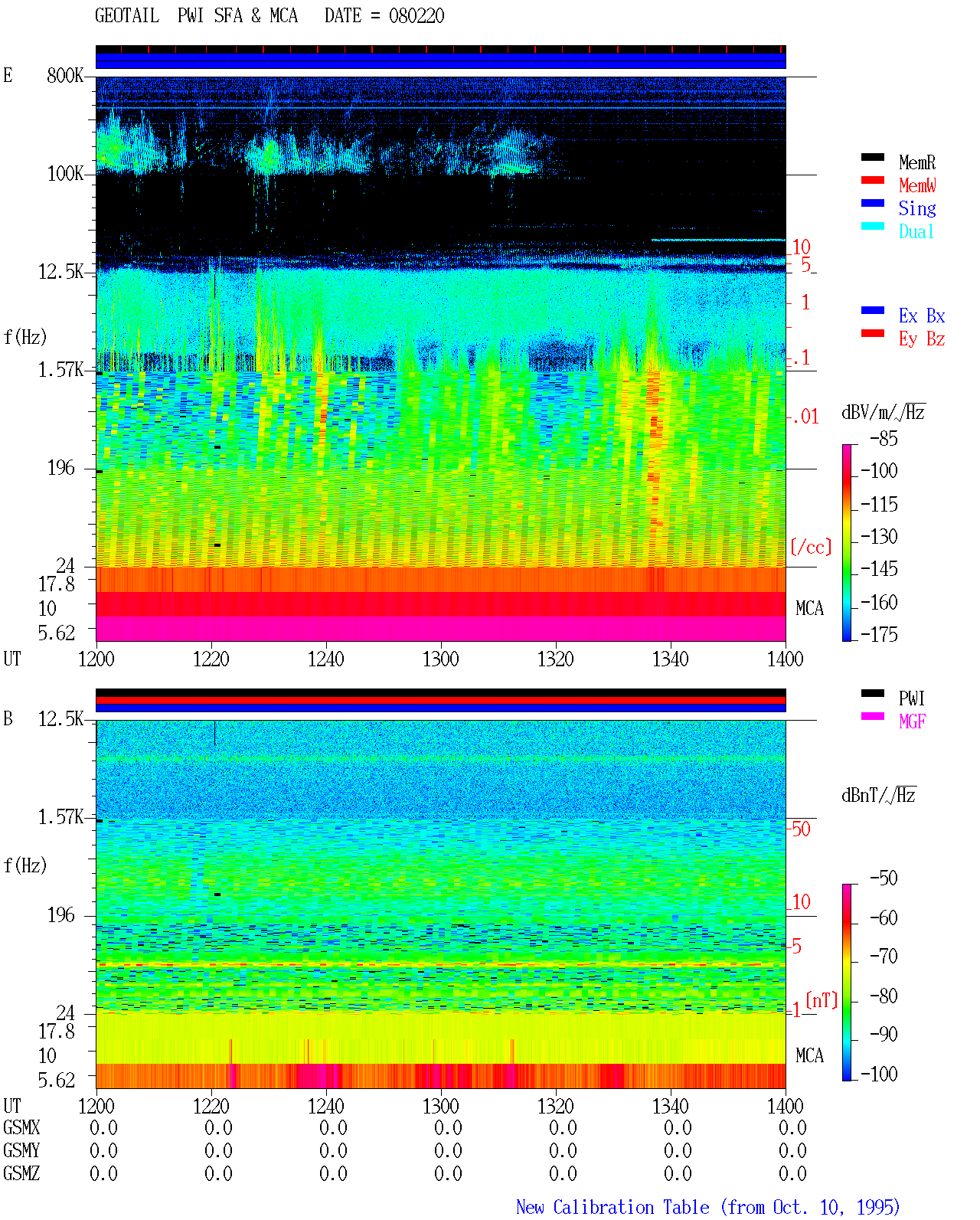Click the dBV/m electric field color bar
Screen dimensions: 980x1220
point(847,542)
